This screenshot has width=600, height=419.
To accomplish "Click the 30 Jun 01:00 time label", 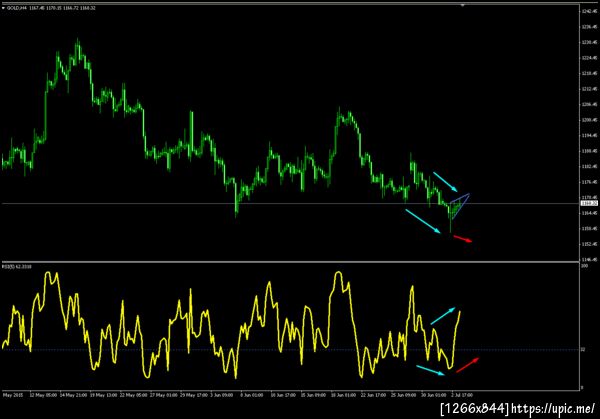I will [x=434, y=395].
